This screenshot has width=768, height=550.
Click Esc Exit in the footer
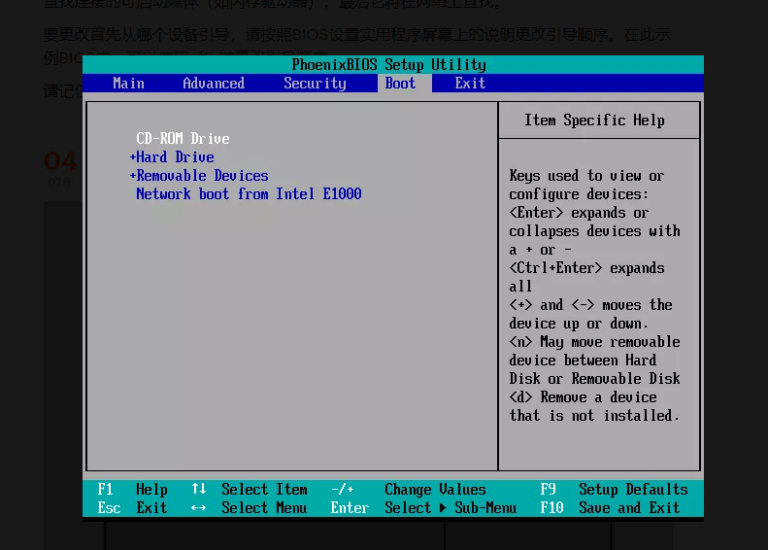coord(132,508)
